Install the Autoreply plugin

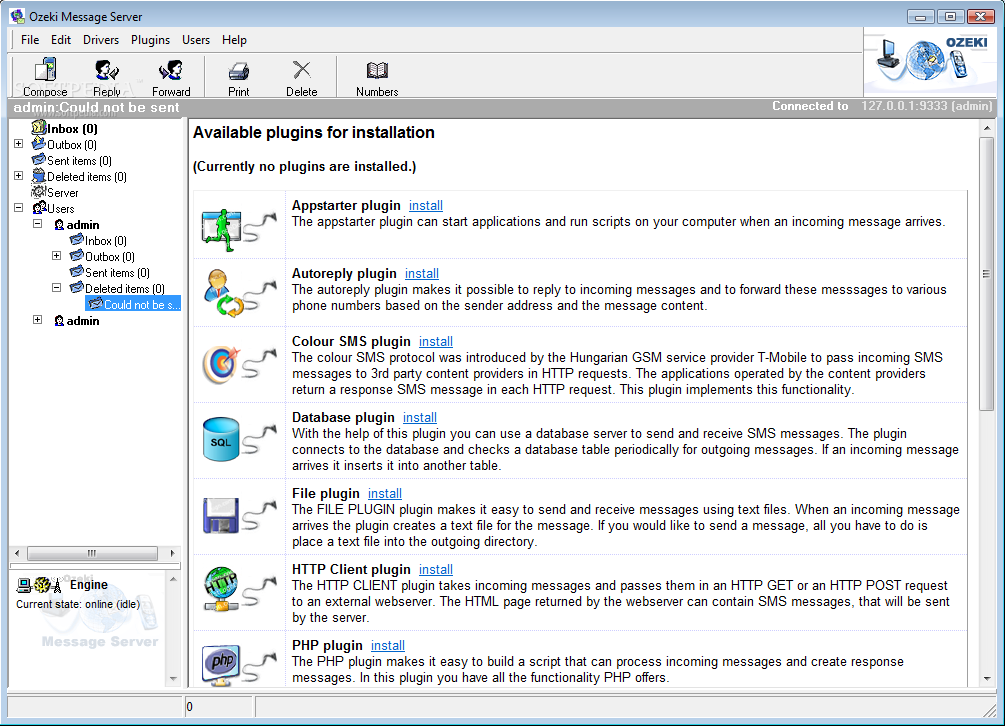pyautogui.click(x=422, y=274)
